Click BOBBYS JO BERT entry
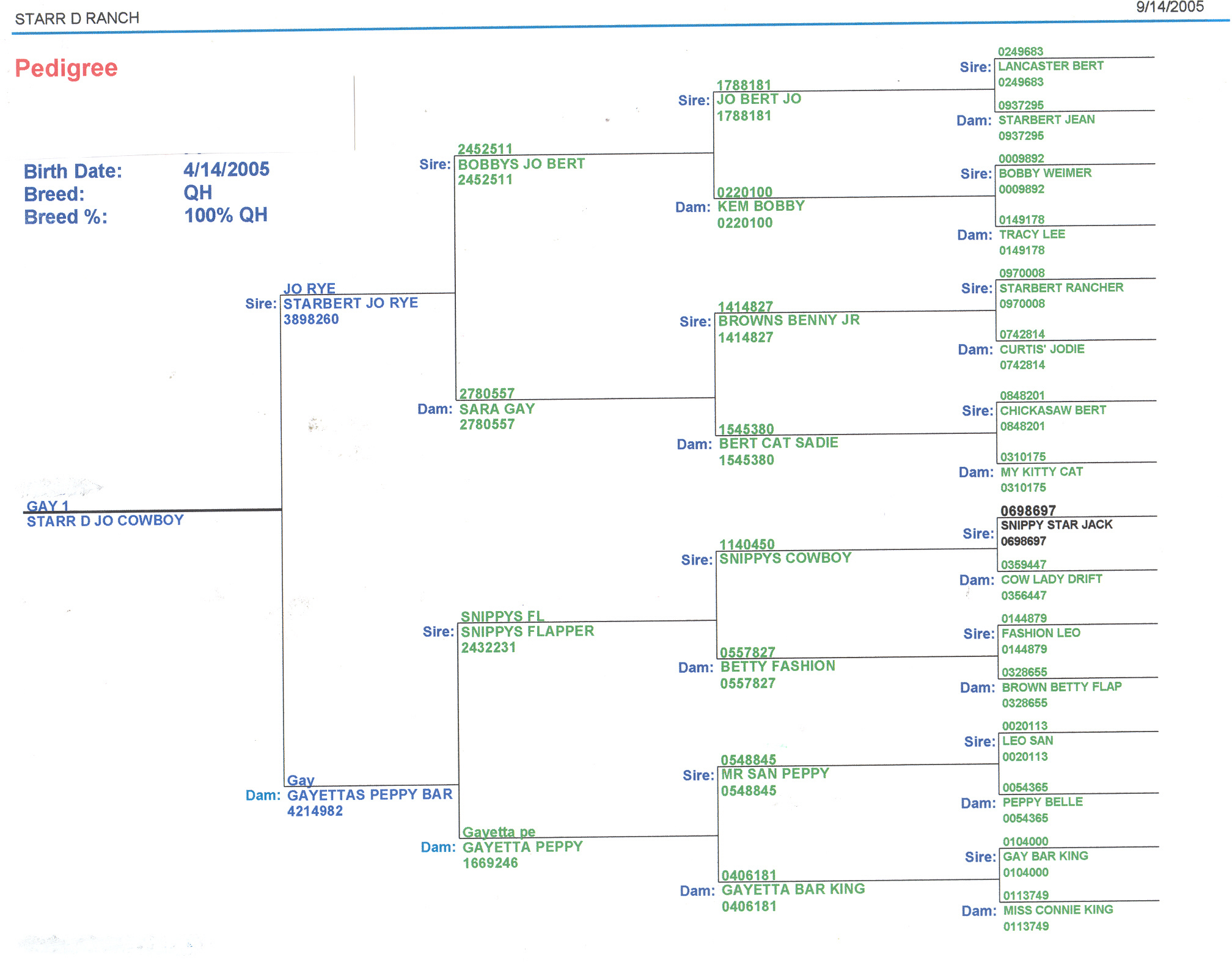 521,164
